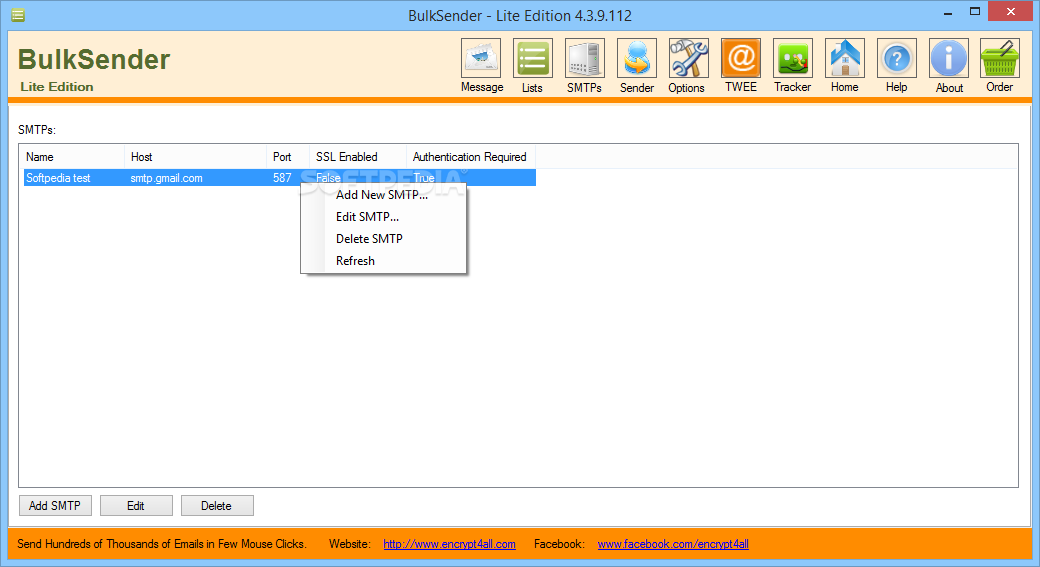
Task: Open the Message section icon
Action: click(x=481, y=58)
